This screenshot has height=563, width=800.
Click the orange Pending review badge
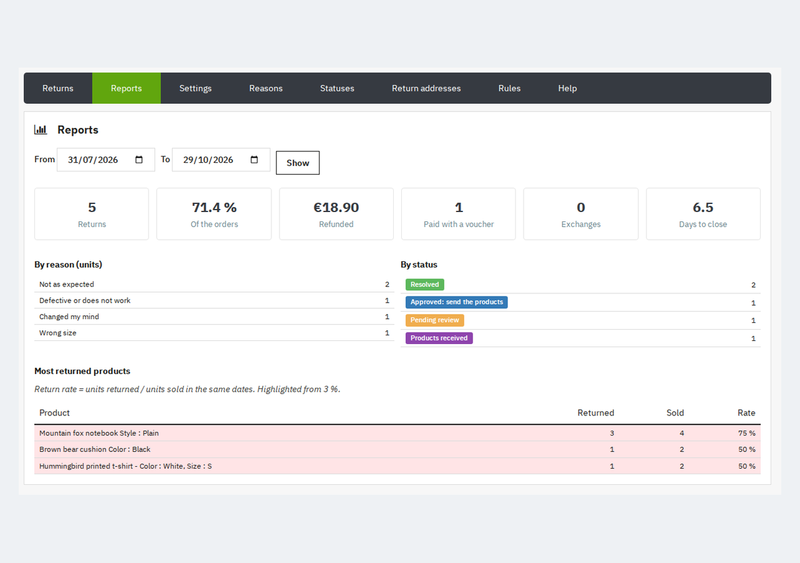pyautogui.click(x=435, y=320)
